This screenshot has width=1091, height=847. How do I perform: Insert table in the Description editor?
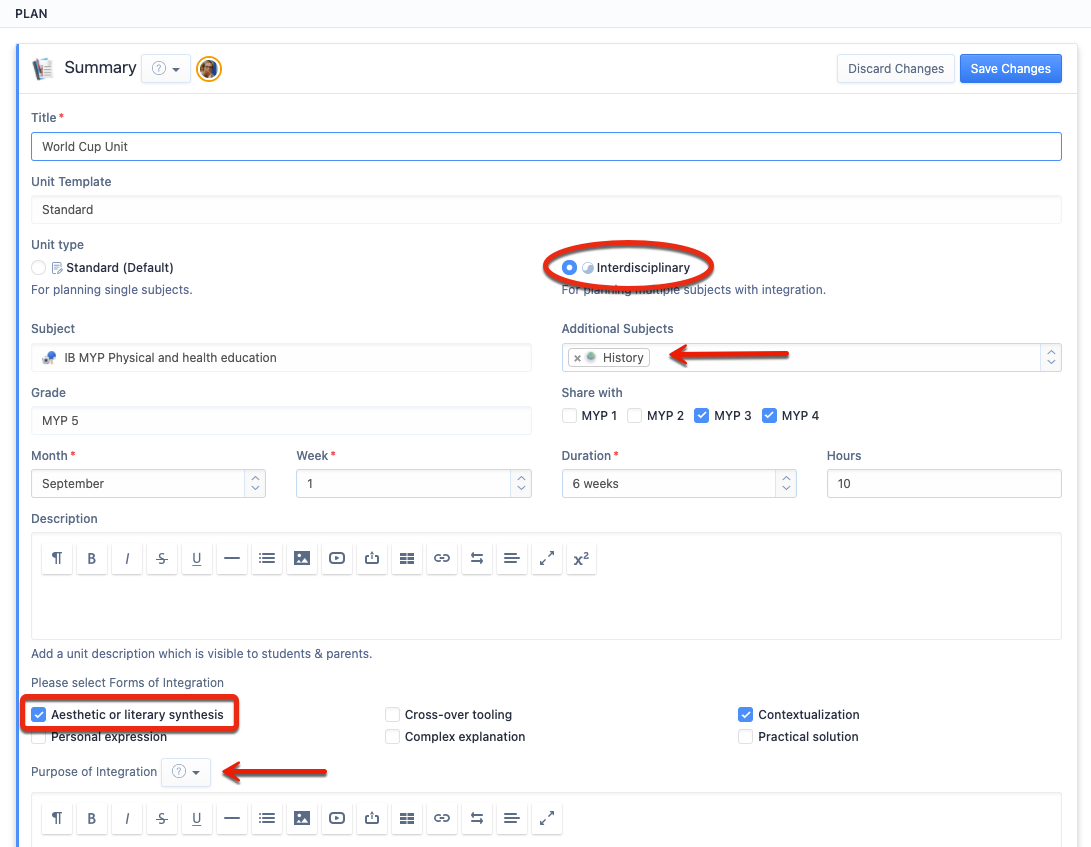407,559
